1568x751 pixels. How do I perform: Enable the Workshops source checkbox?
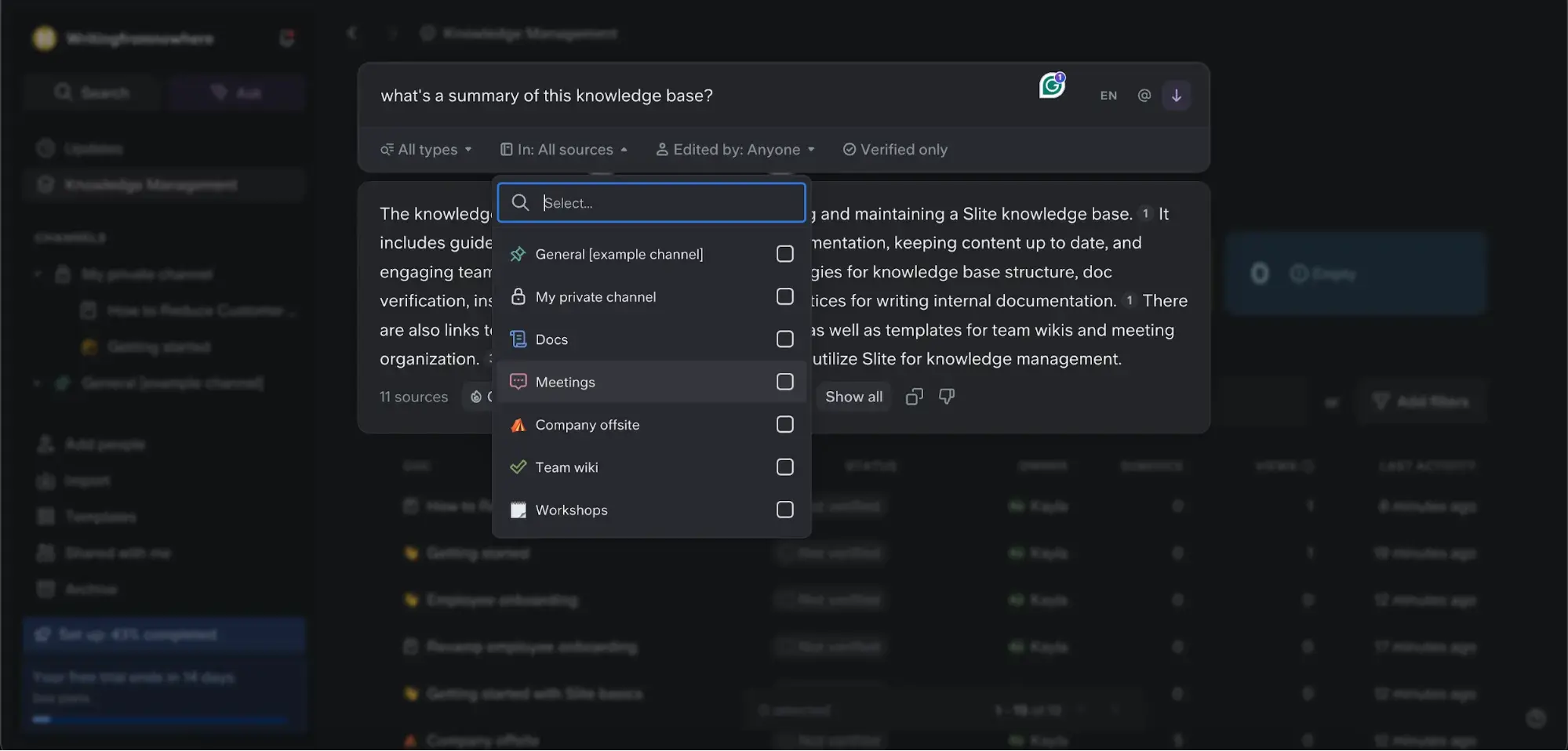784,510
